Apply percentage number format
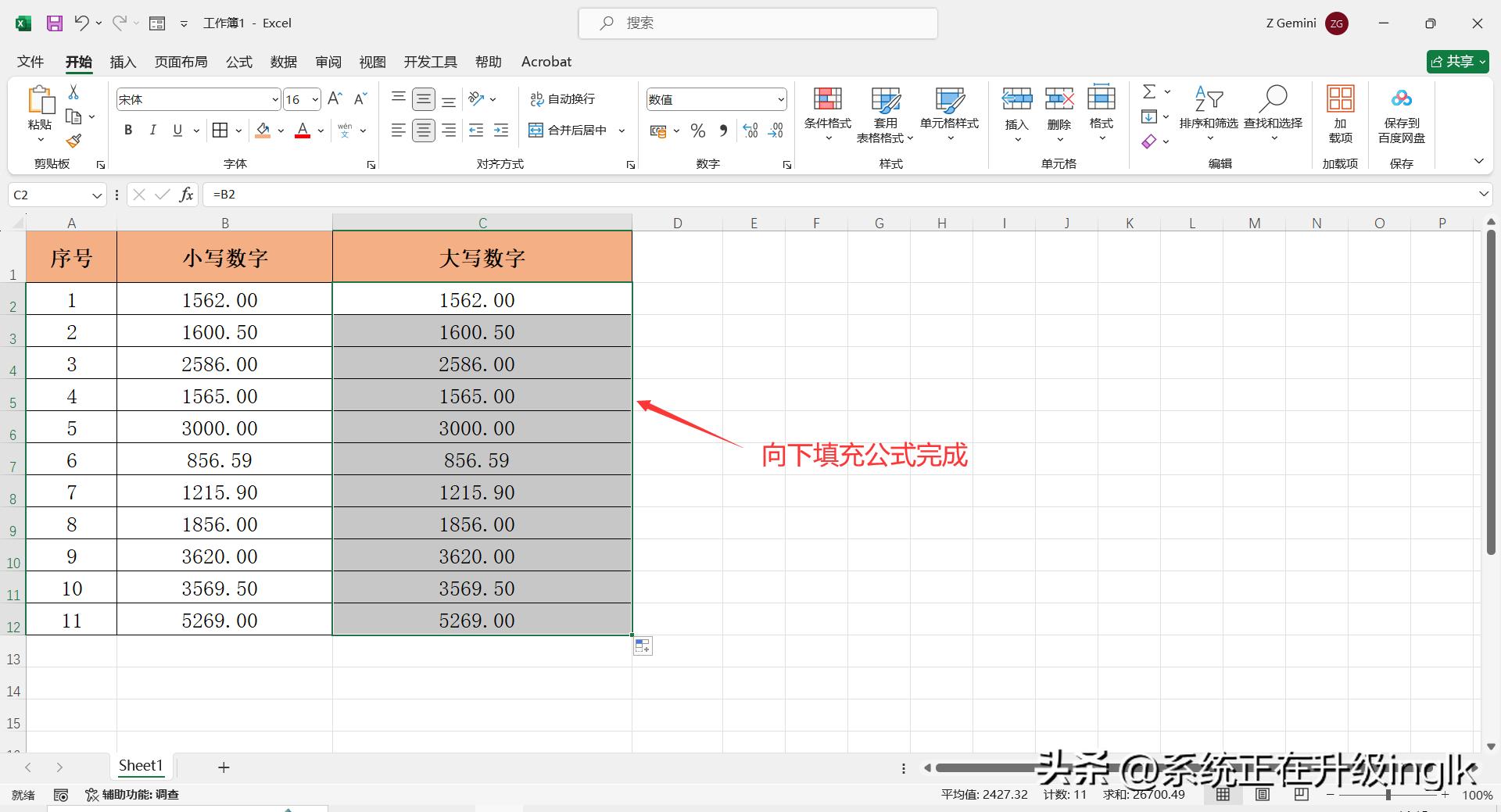This screenshot has height=812, width=1501. click(697, 130)
